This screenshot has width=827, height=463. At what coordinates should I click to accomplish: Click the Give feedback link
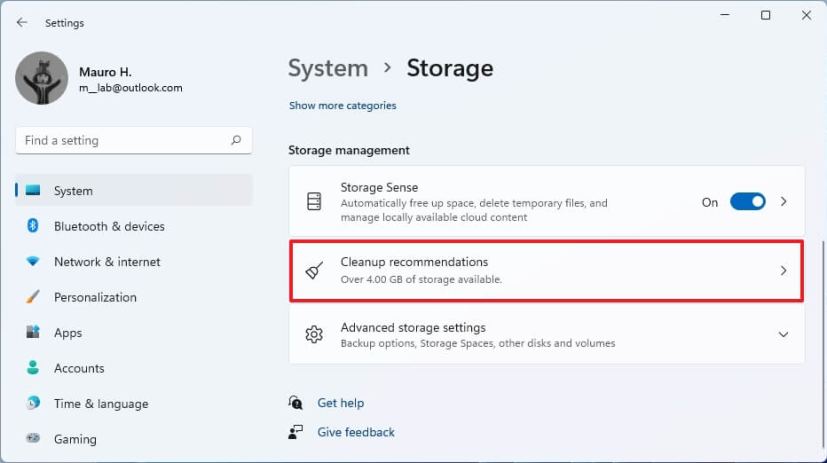[355, 432]
